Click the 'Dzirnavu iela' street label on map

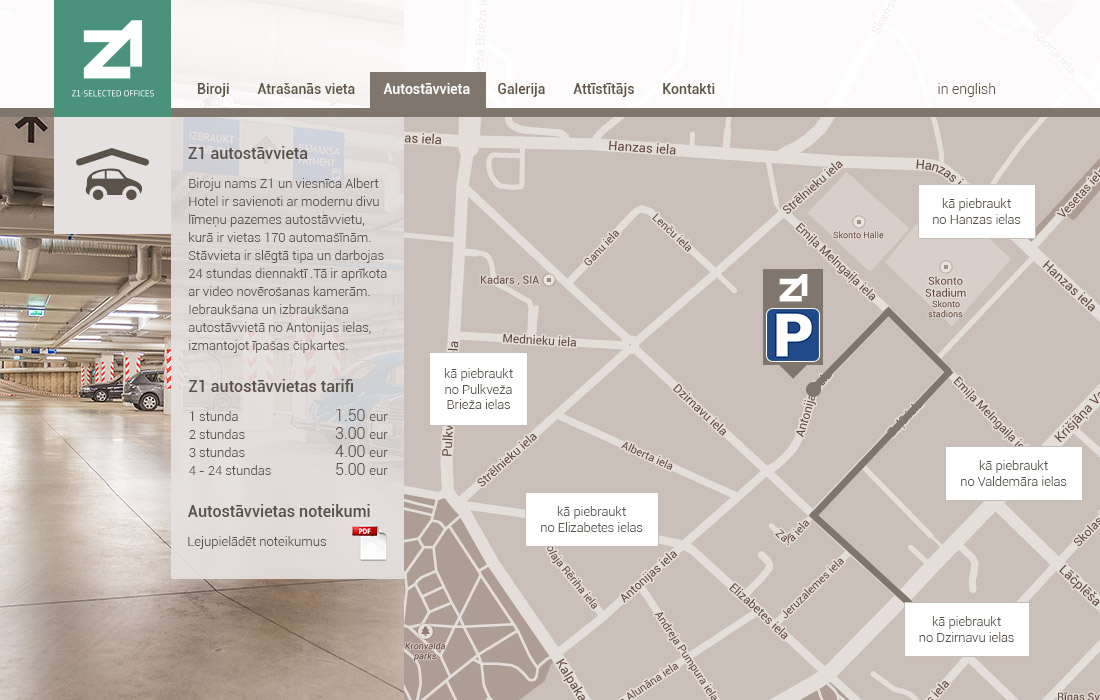(x=699, y=410)
